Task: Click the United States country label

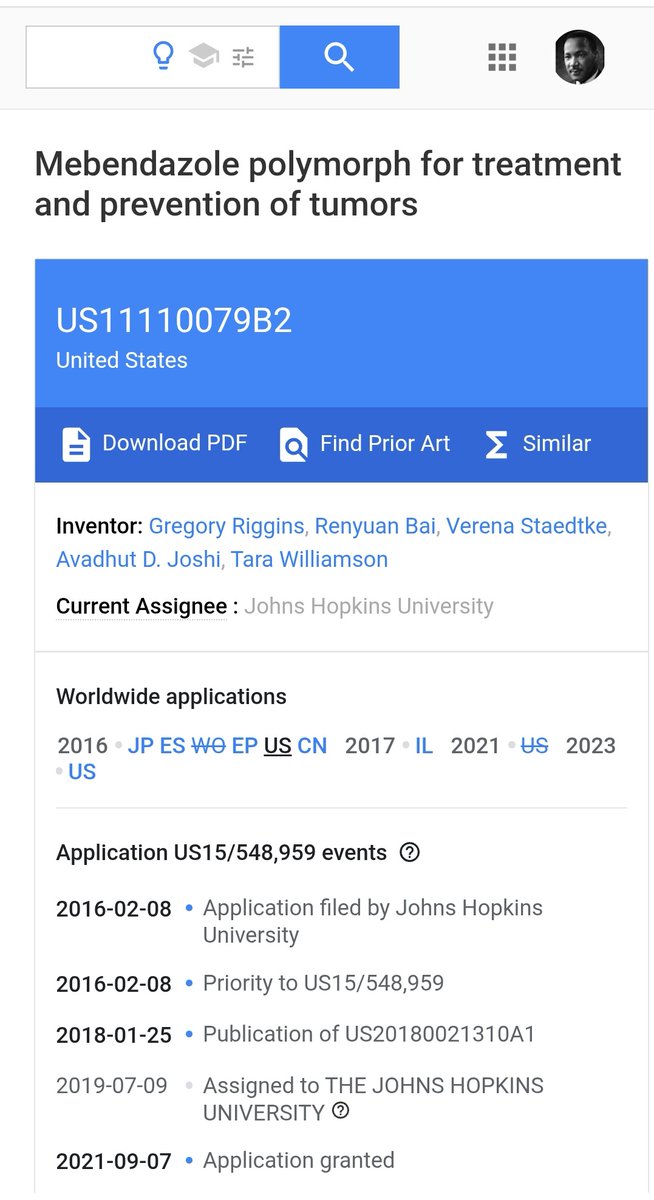Action: point(122,360)
